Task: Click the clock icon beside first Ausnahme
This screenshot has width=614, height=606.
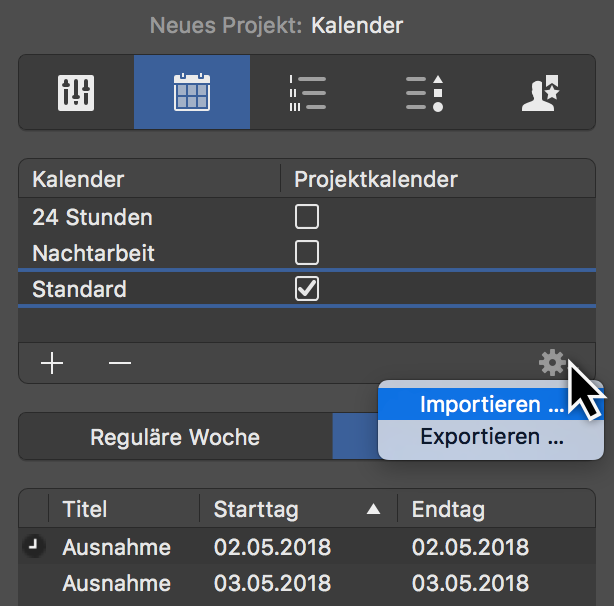Action: (33, 547)
